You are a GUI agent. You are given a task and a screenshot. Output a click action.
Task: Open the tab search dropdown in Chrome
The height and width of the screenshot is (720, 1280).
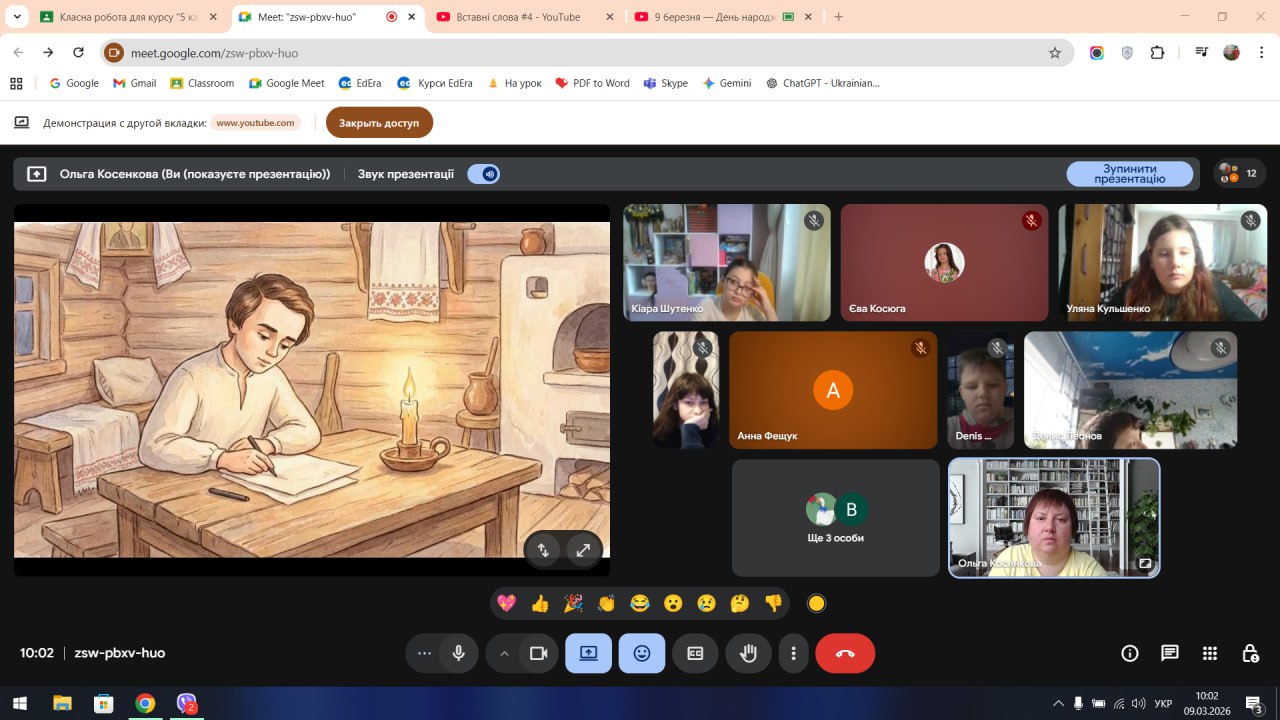(x=17, y=17)
